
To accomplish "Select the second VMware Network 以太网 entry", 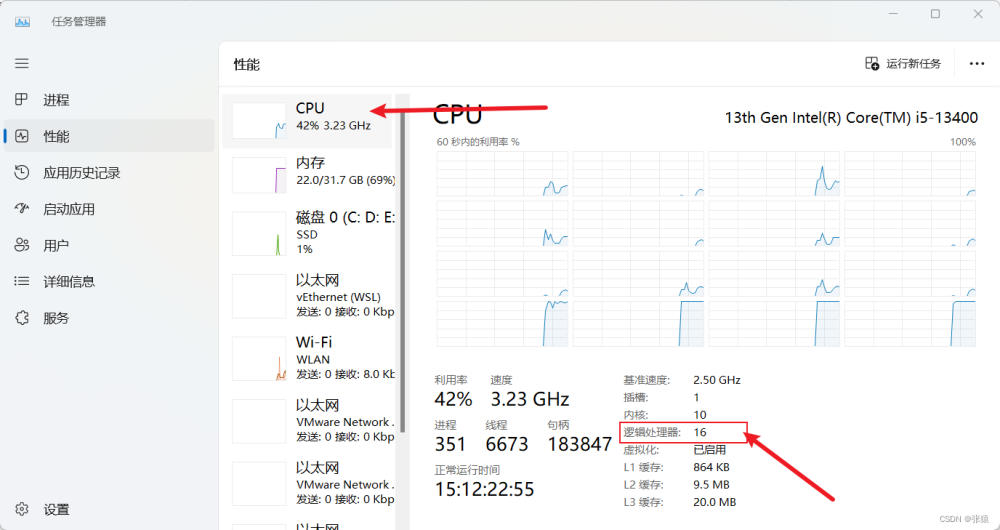I will [x=309, y=483].
